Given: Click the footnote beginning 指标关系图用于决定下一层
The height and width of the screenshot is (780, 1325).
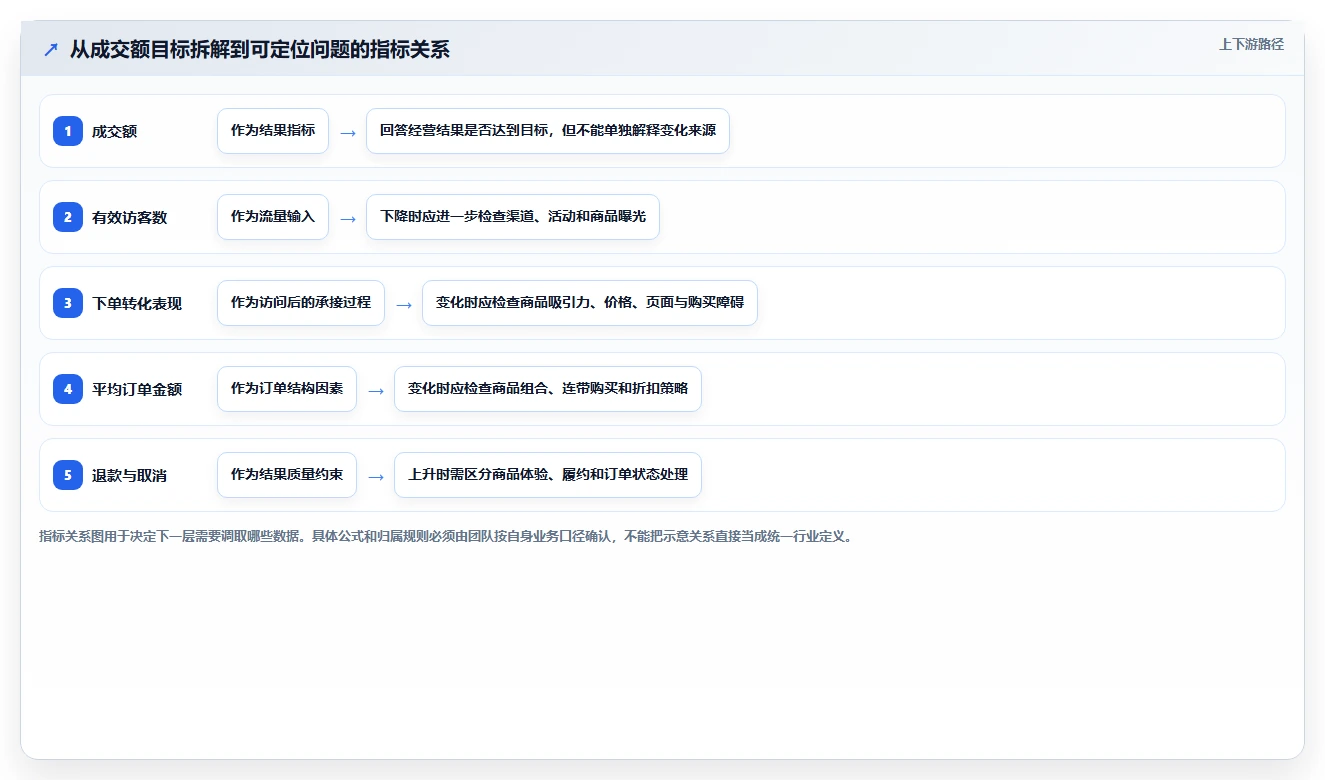Looking at the screenshot, I should click(x=445, y=536).
